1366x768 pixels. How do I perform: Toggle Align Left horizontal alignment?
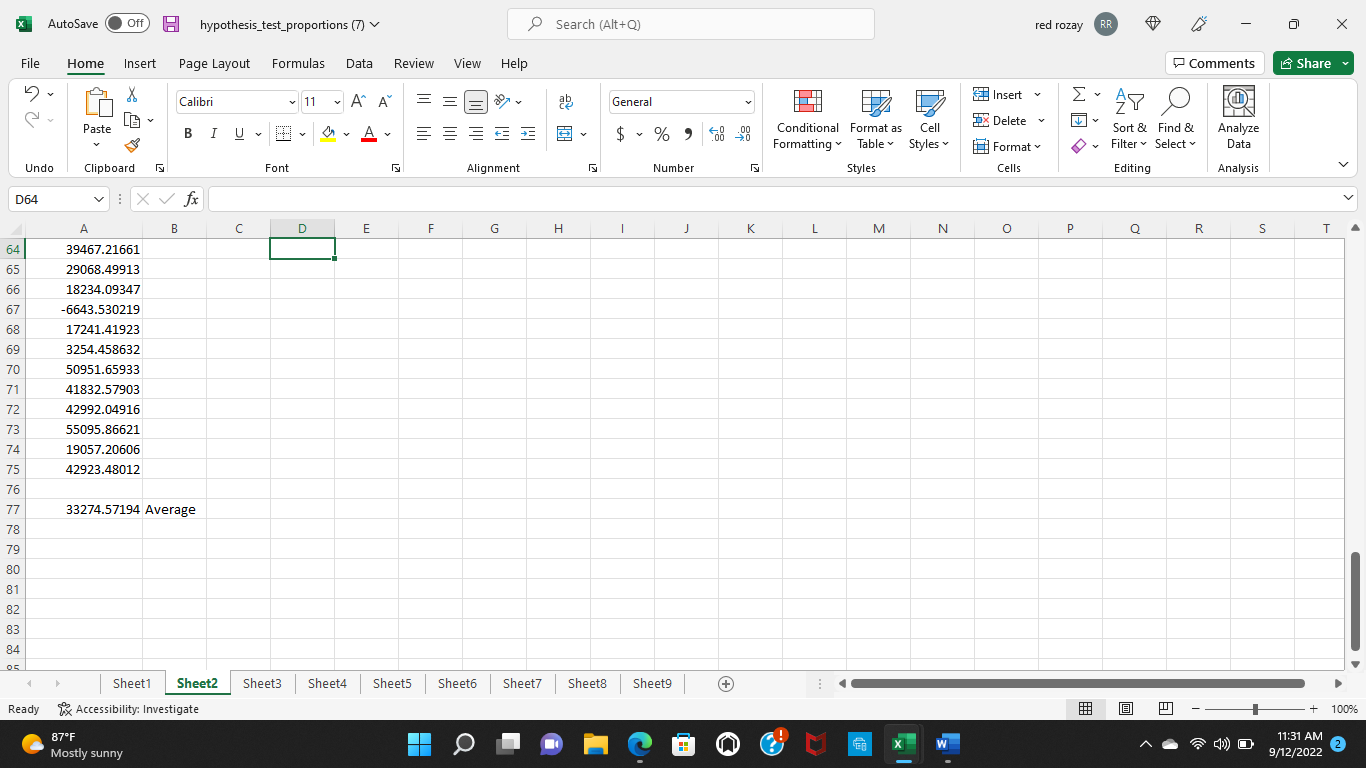pyautogui.click(x=424, y=133)
